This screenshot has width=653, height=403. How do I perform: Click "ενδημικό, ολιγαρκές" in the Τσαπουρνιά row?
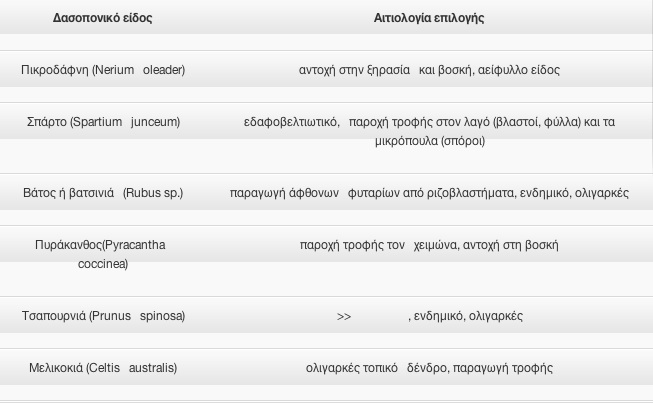coord(468,316)
